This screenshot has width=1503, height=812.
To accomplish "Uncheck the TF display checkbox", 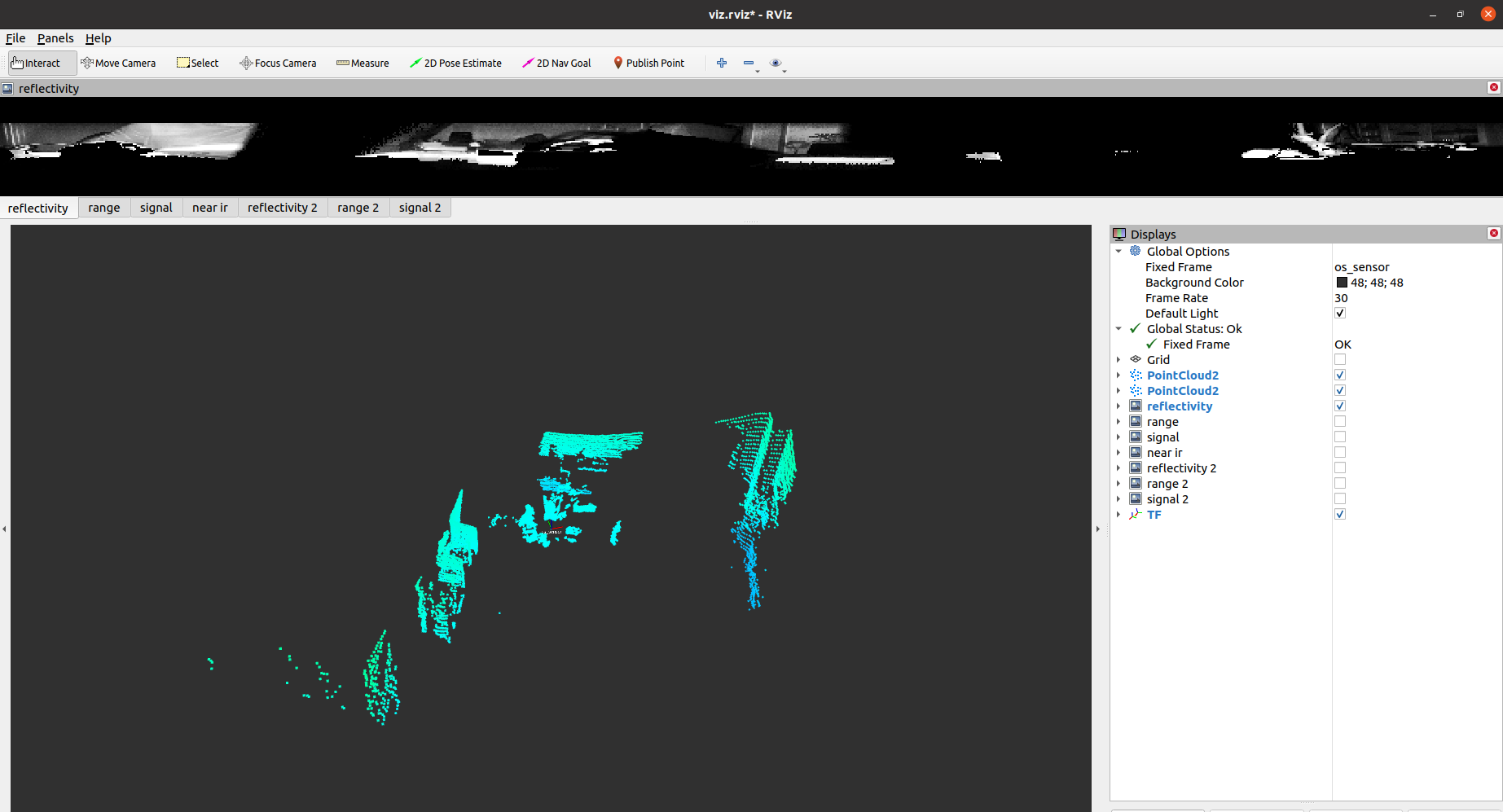I will 1340,514.
